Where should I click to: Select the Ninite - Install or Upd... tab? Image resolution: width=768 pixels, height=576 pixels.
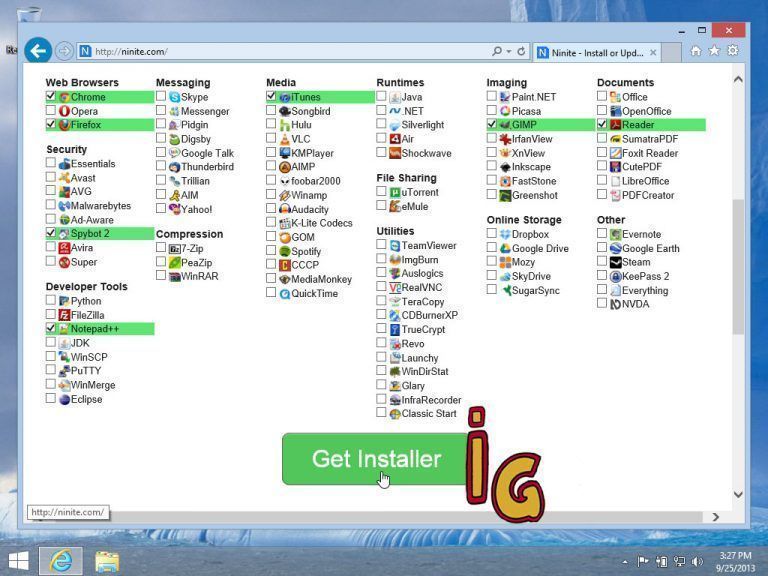coord(597,52)
